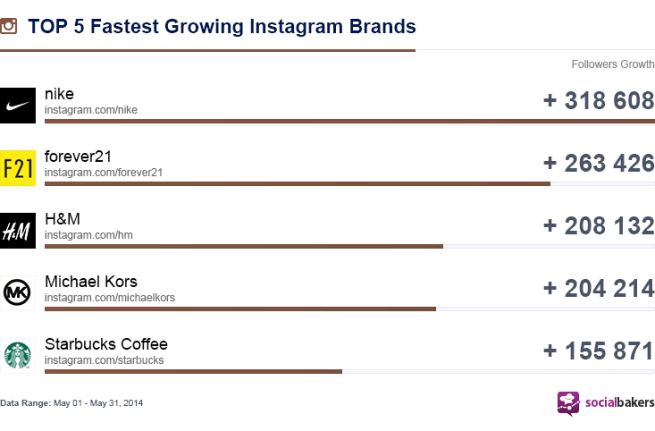Viewport: 655px width, 431px height.
Task: Click the Data Range date text
Action: pos(72,403)
